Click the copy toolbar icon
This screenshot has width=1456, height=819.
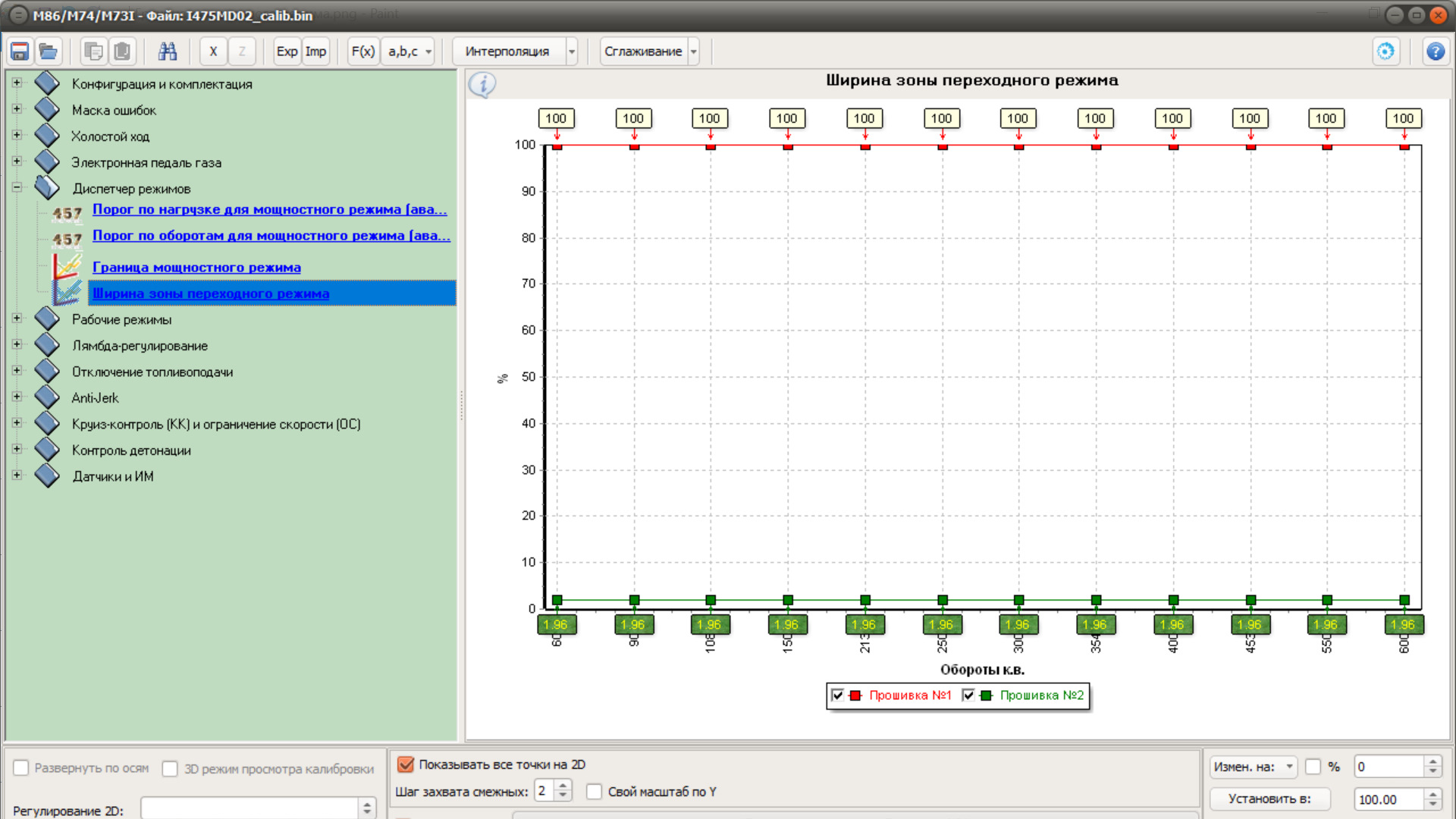tap(93, 52)
